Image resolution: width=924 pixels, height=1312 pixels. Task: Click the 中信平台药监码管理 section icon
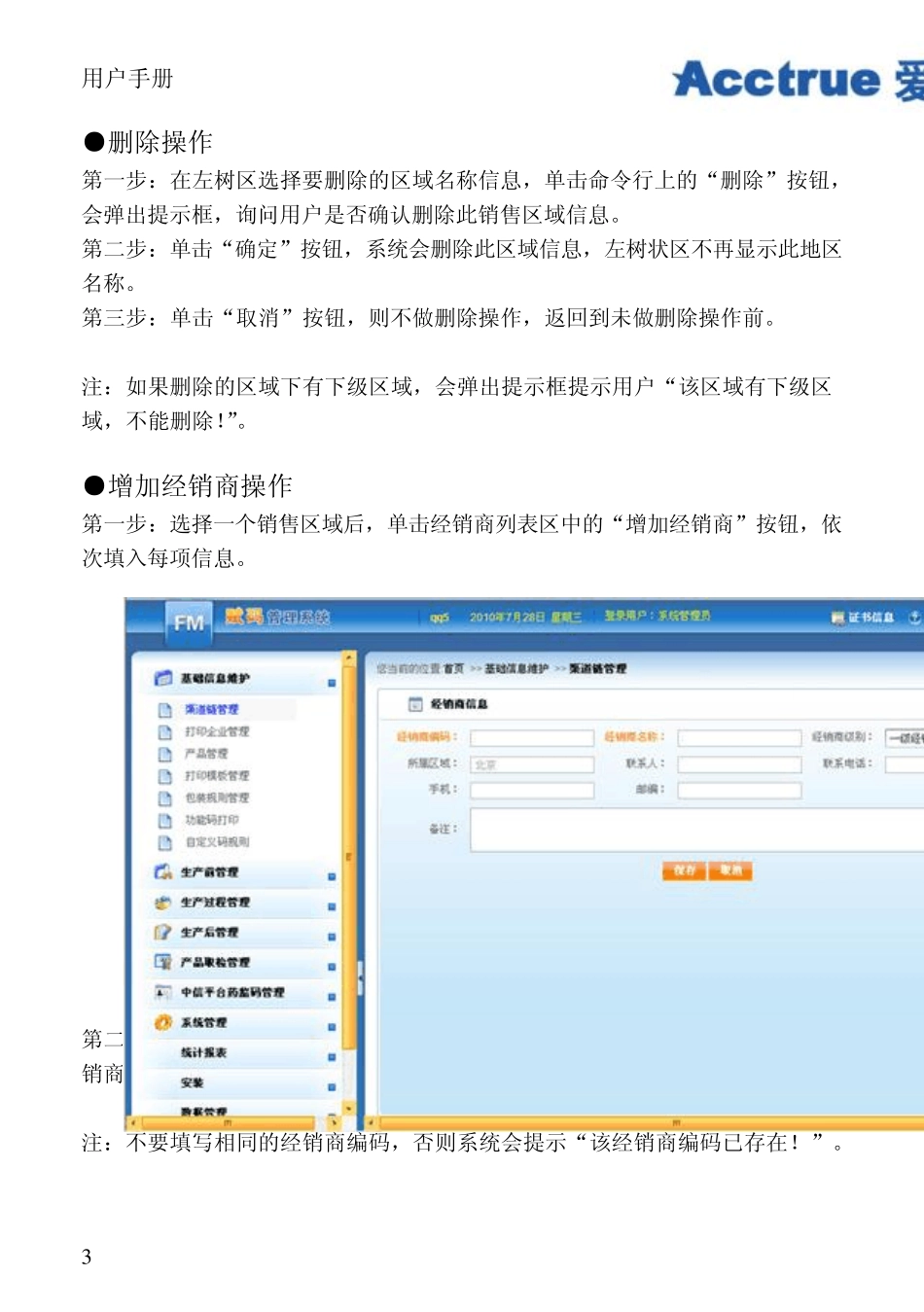click(x=163, y=993)
